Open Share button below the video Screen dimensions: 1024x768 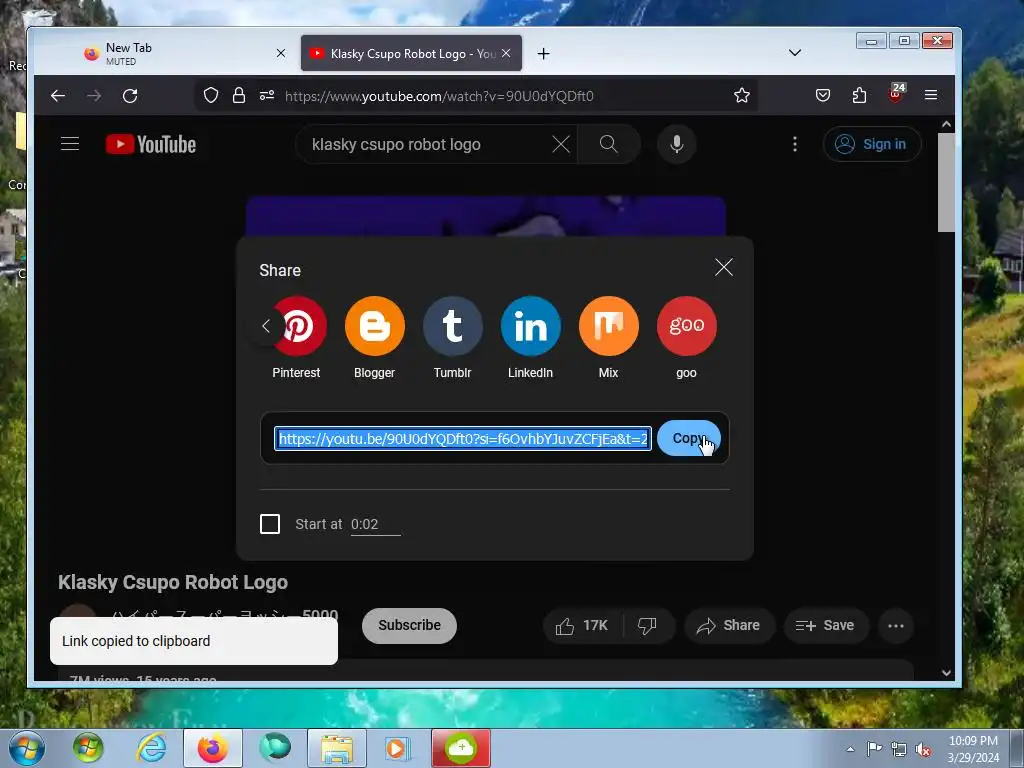729,626
